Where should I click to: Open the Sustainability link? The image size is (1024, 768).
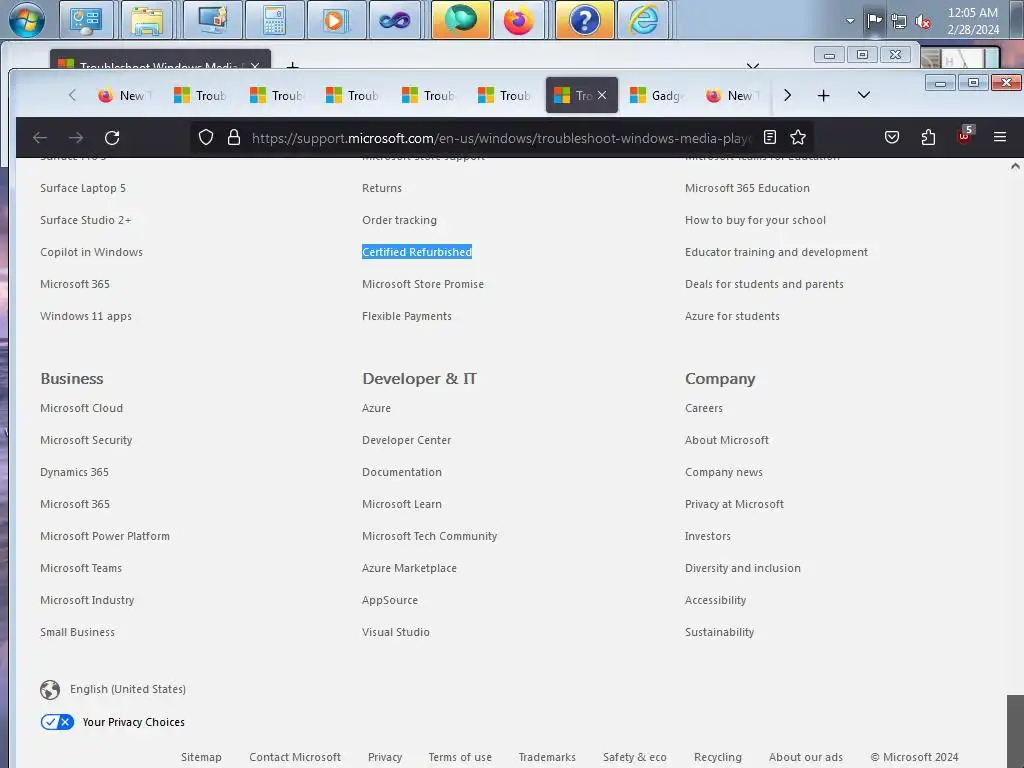[720, 632]
